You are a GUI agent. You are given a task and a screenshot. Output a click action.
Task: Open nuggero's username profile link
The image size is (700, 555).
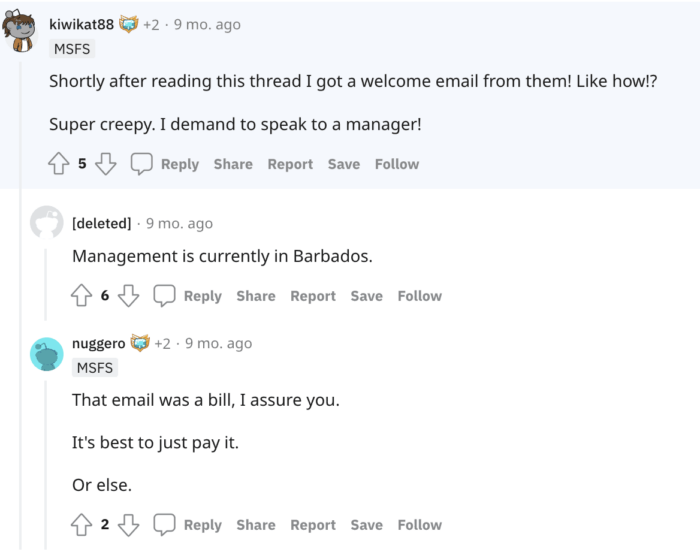pos(98,343)
